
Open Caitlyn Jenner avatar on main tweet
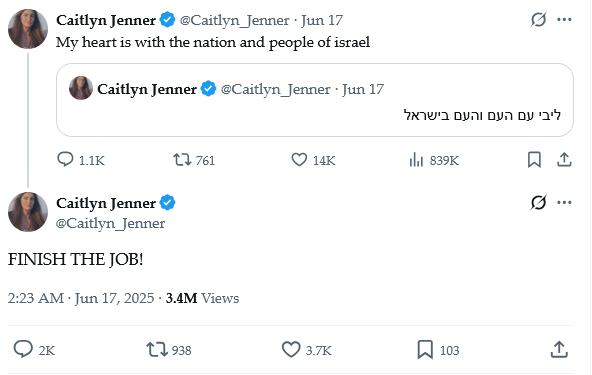(28, 212)
